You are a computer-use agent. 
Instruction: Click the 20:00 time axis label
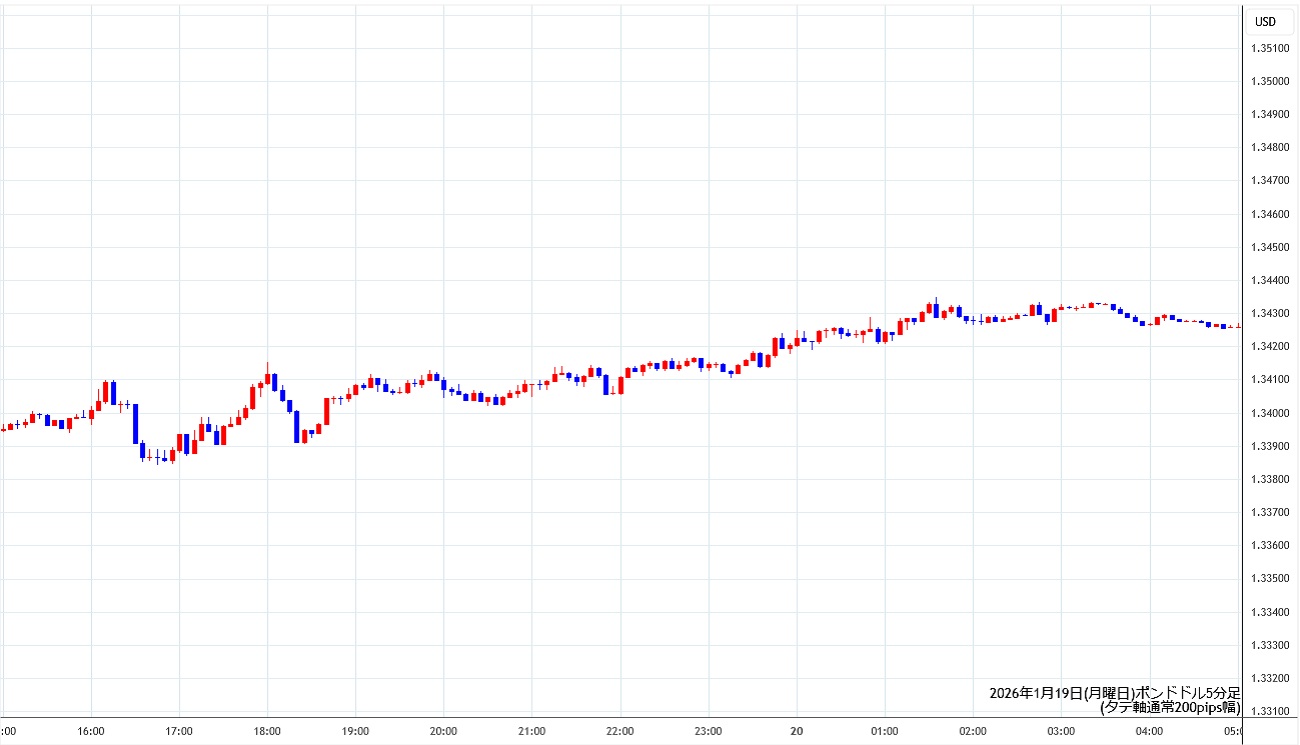(443, 731)
